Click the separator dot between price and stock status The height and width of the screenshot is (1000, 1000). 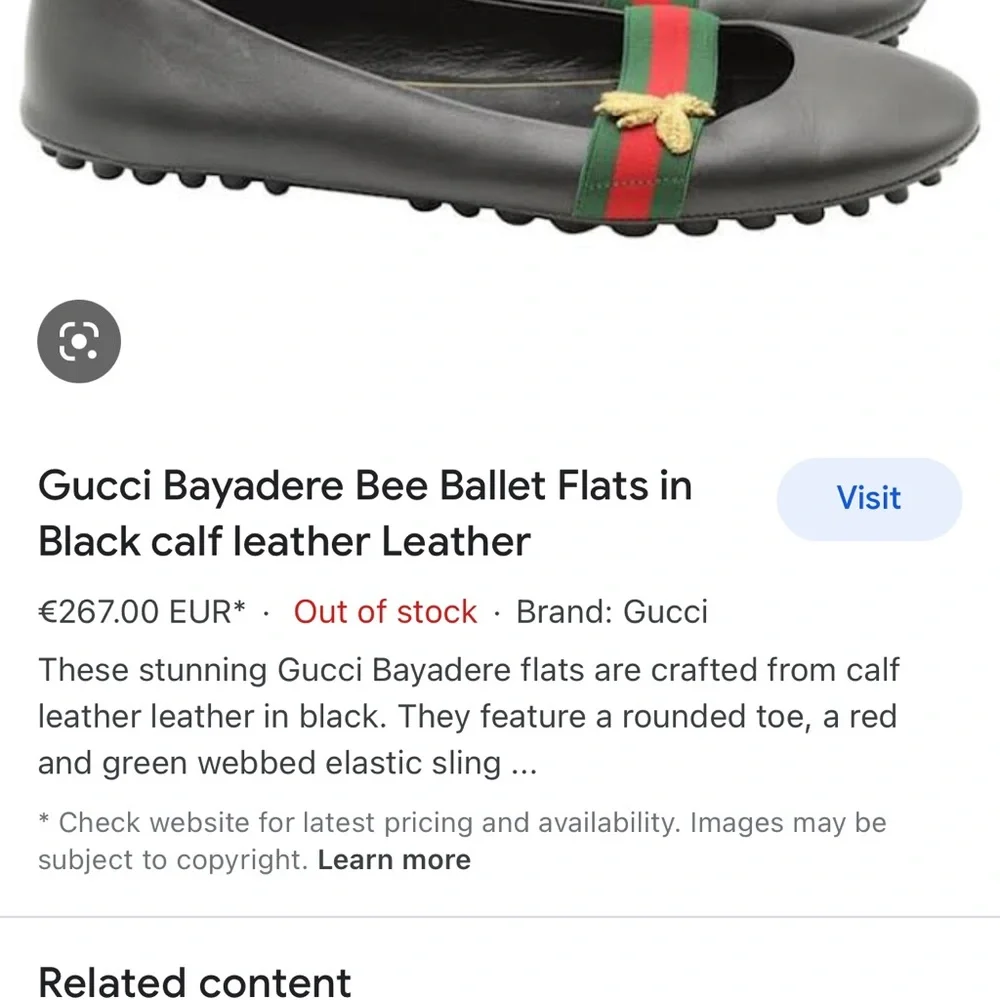pyautogui.click(x=266, y=611)
